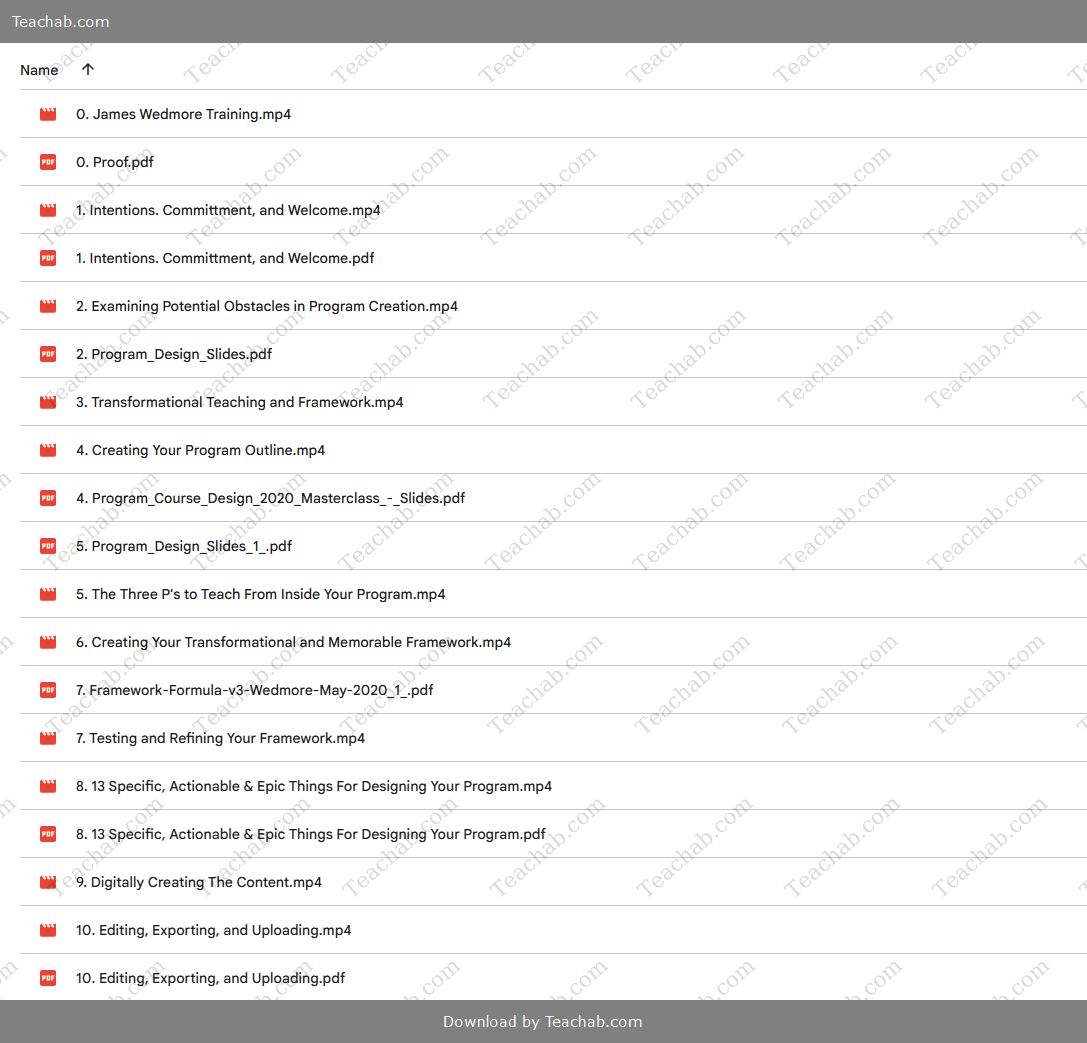The image size is (1087, 1043).
Task: Click the PDF icon for 2. Program_Design_Slides.pdf
Action: click(x=48, y=354)
